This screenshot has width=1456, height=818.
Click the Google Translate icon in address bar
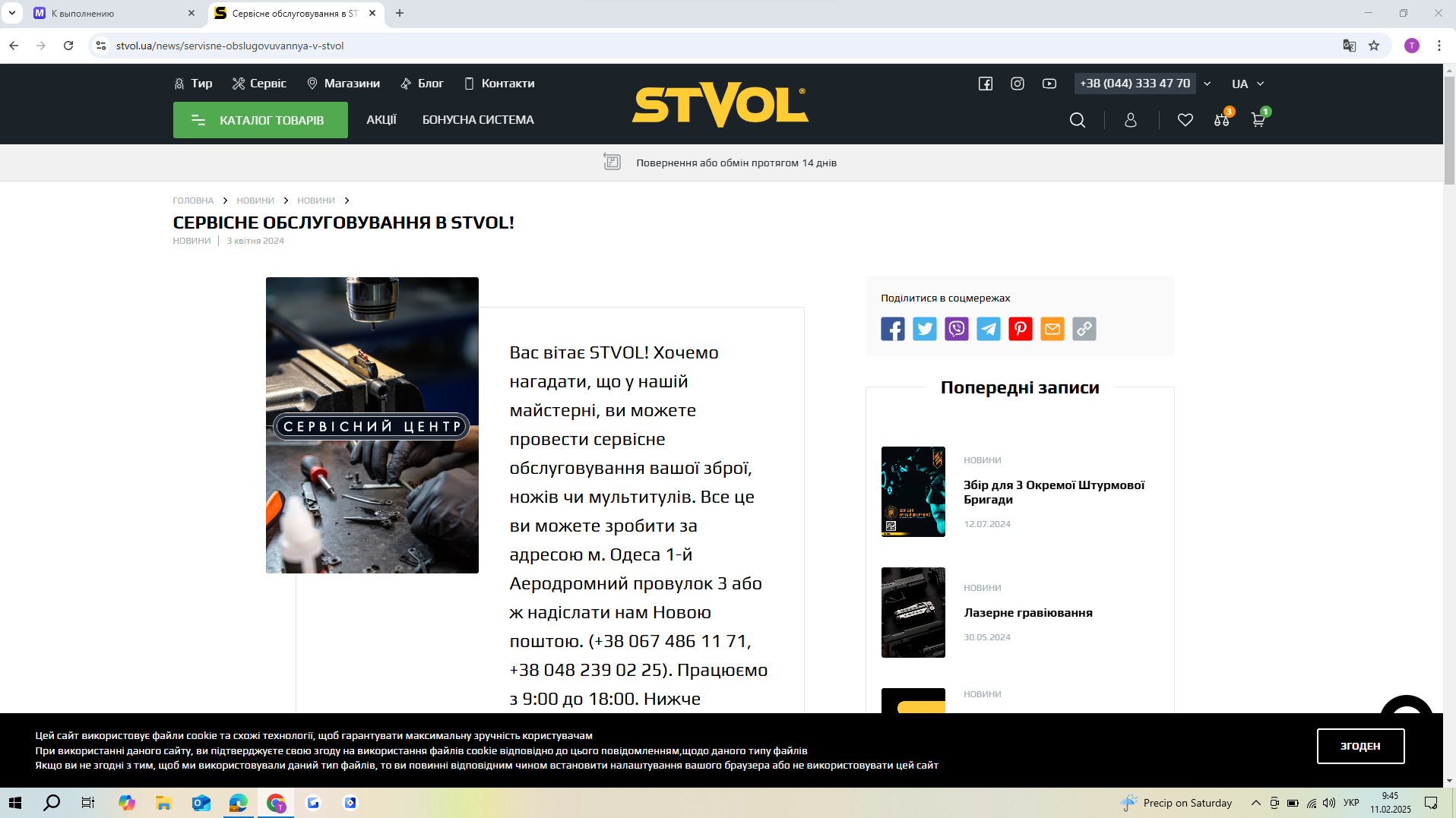1350,46
